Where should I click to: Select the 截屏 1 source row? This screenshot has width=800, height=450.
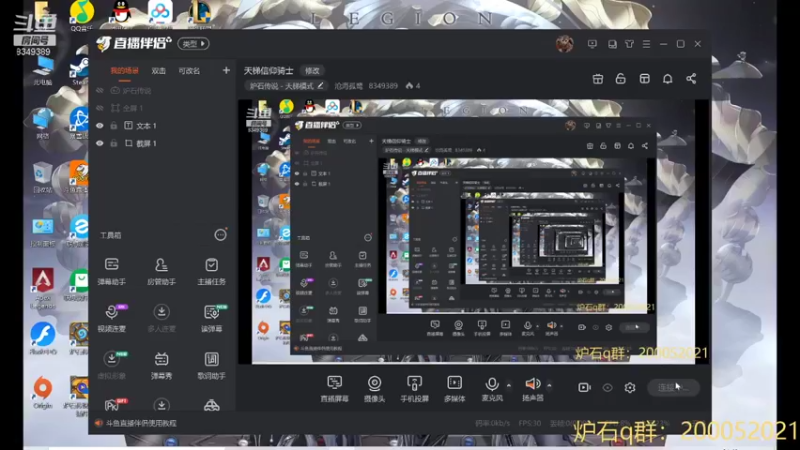click(162, 143)
